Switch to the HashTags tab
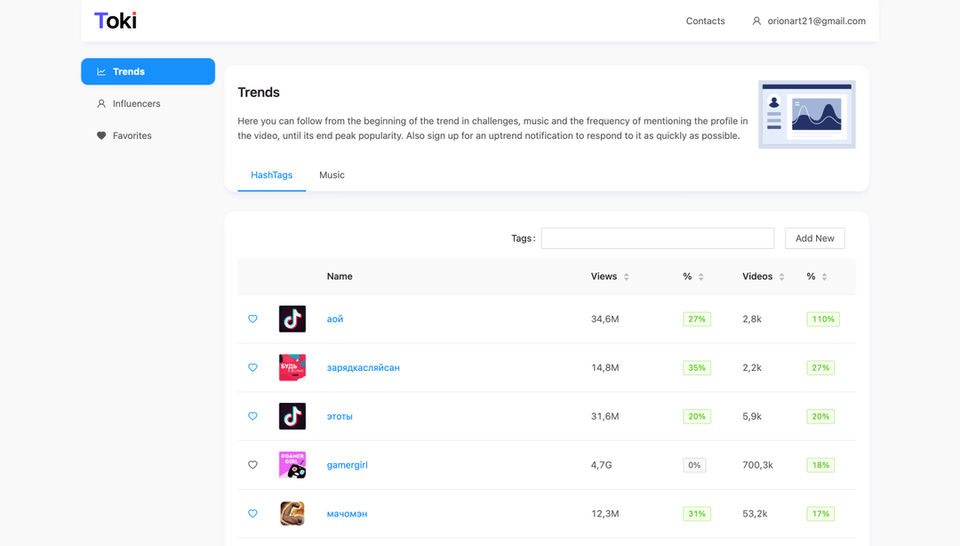The image size is (960, 546). [x=271, y=175]
